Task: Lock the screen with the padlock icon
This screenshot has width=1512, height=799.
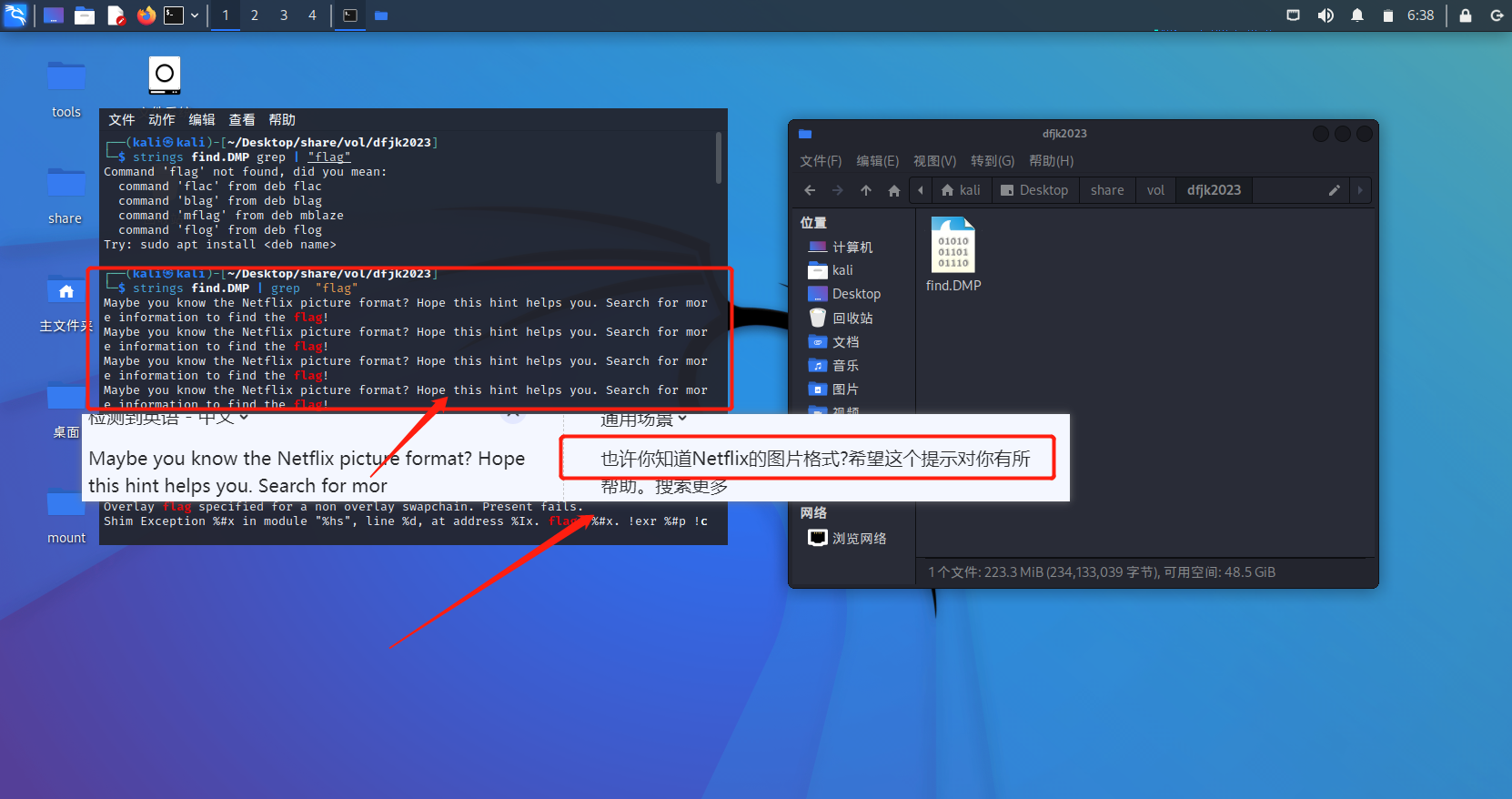Action: [1466, 15]
